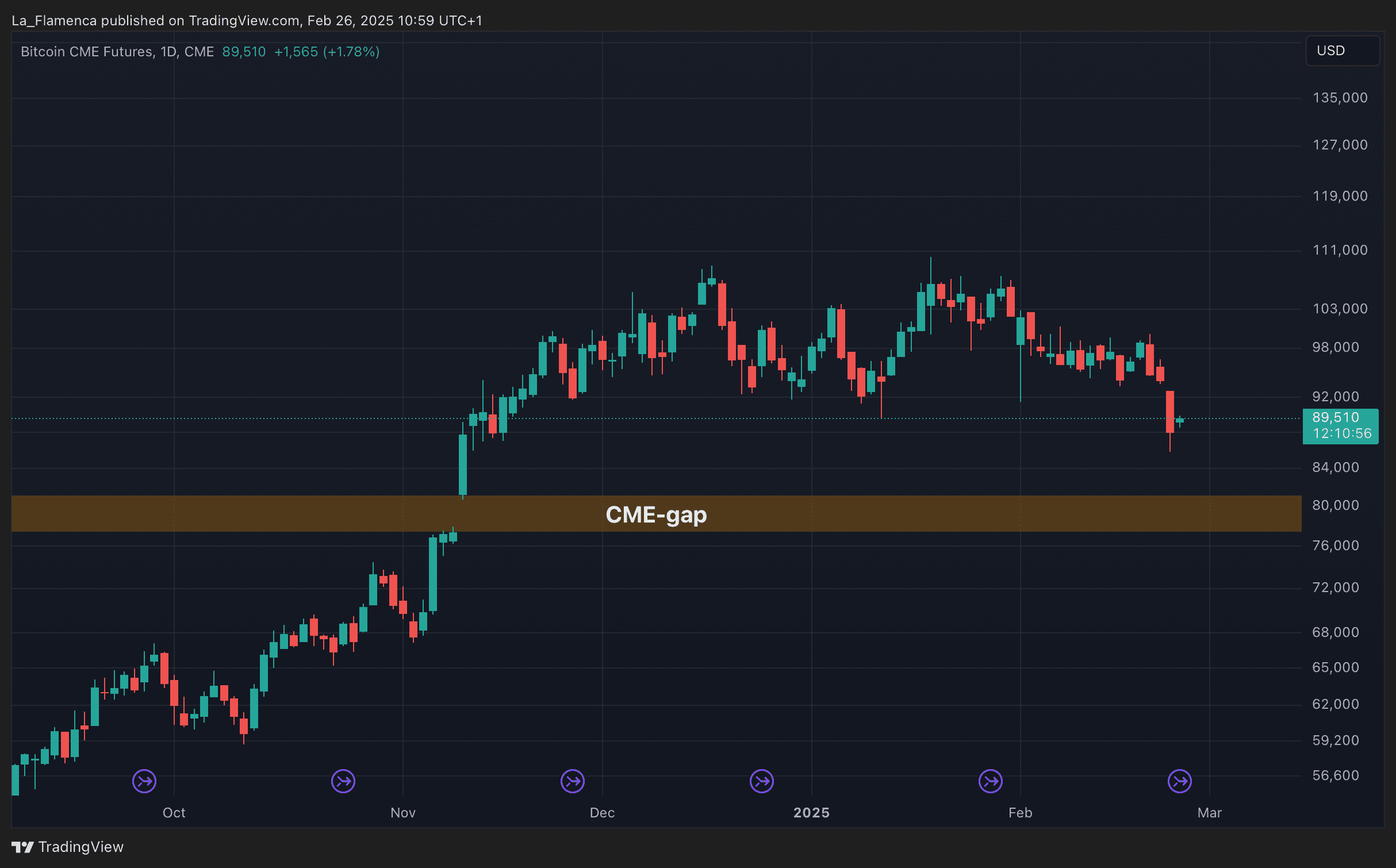Image resolution: width=1396 pixels, height=868 pixels.
Task: Click the 127,000 price axis label
Action: coord(1340,145)
